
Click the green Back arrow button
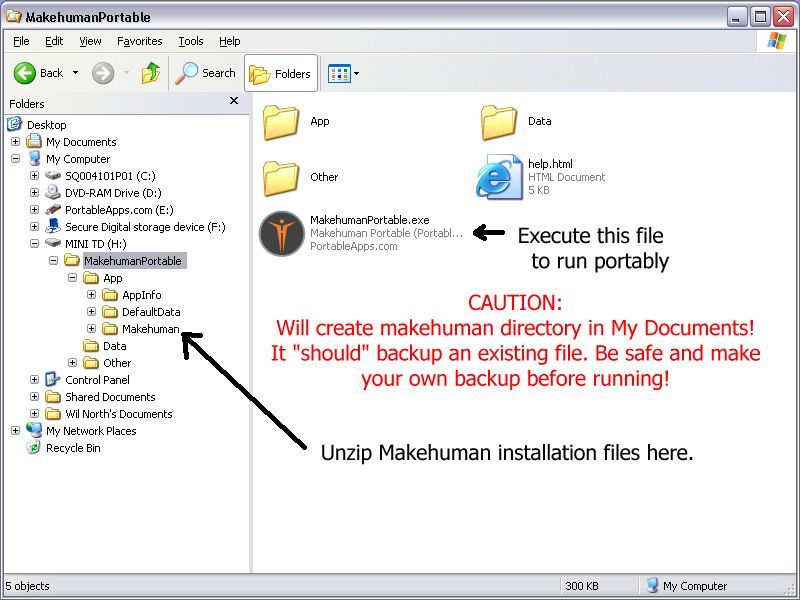24,73
